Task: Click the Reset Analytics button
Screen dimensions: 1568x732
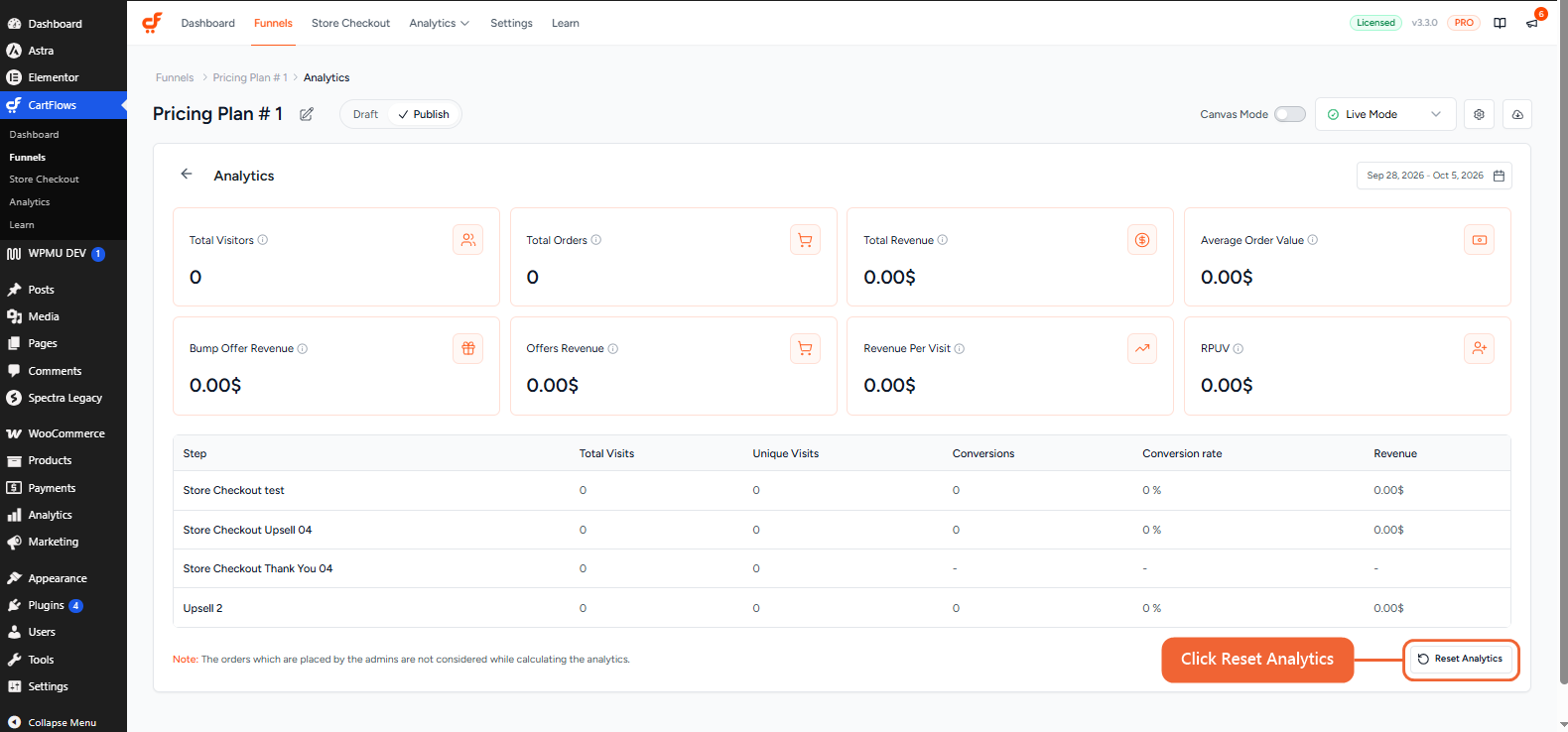Action: click(x=1461, y=659)
